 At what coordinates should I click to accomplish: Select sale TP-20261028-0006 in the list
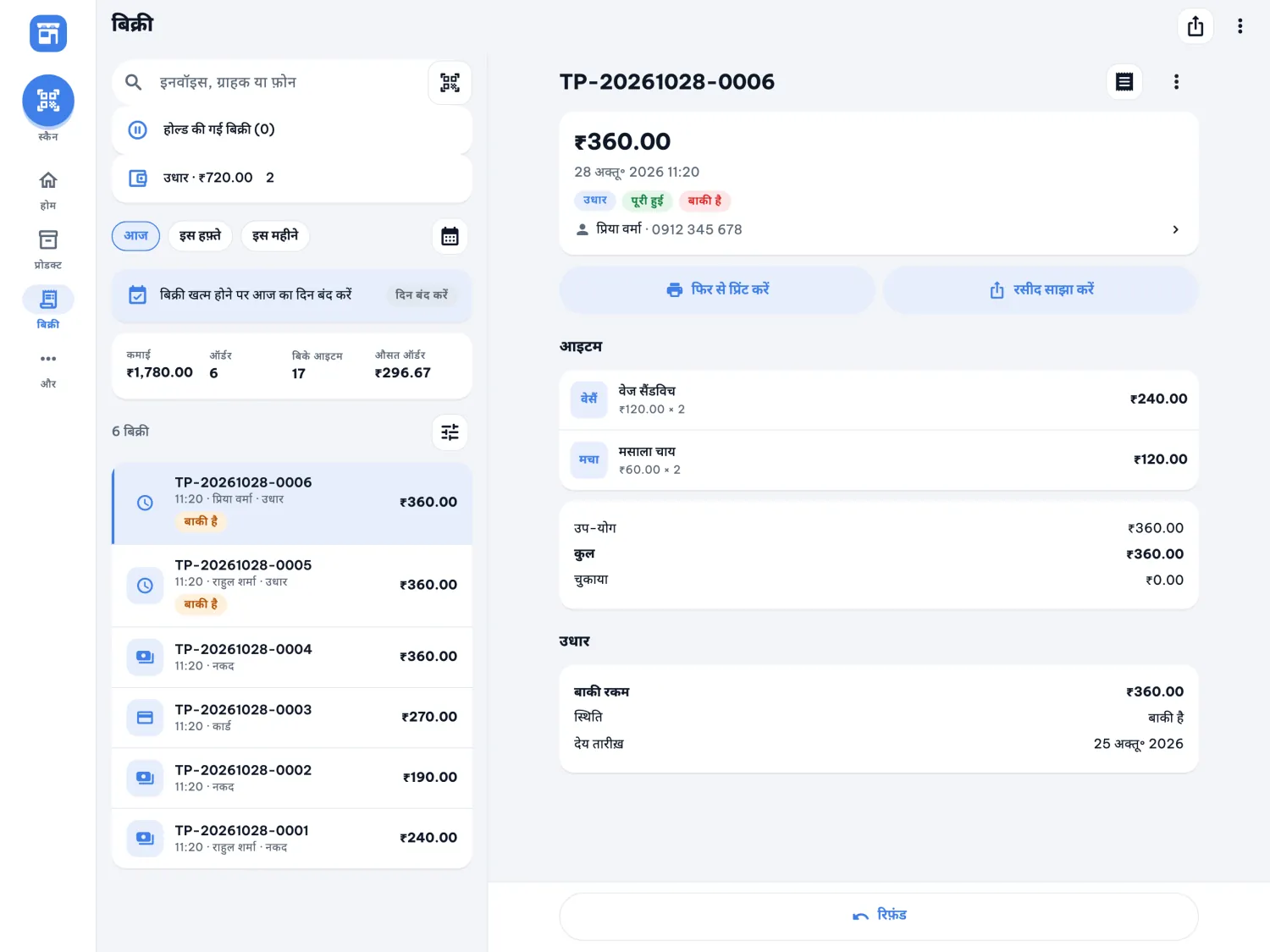(292, 503)
